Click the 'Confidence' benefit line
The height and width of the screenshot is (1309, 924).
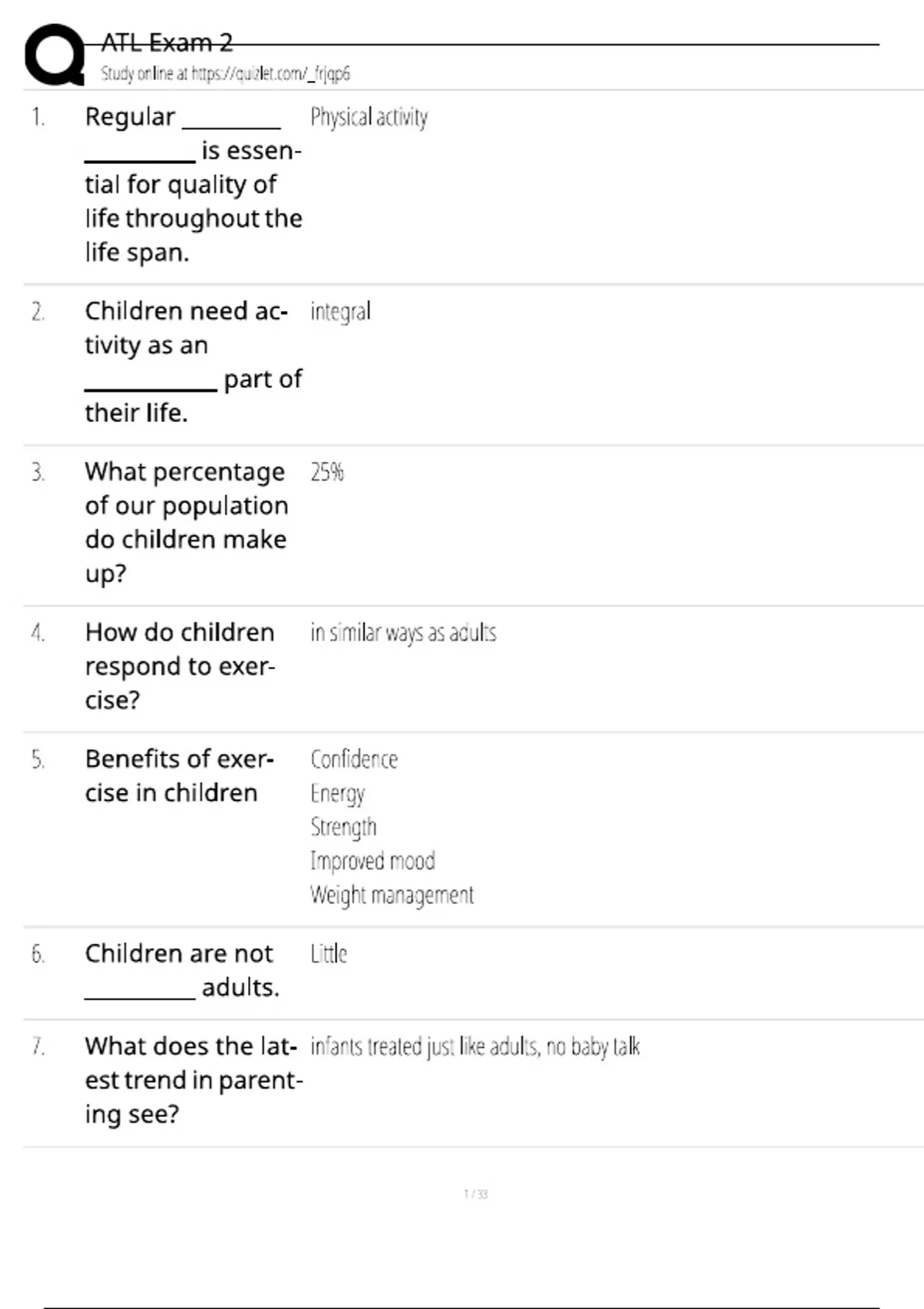coord(354,759)
